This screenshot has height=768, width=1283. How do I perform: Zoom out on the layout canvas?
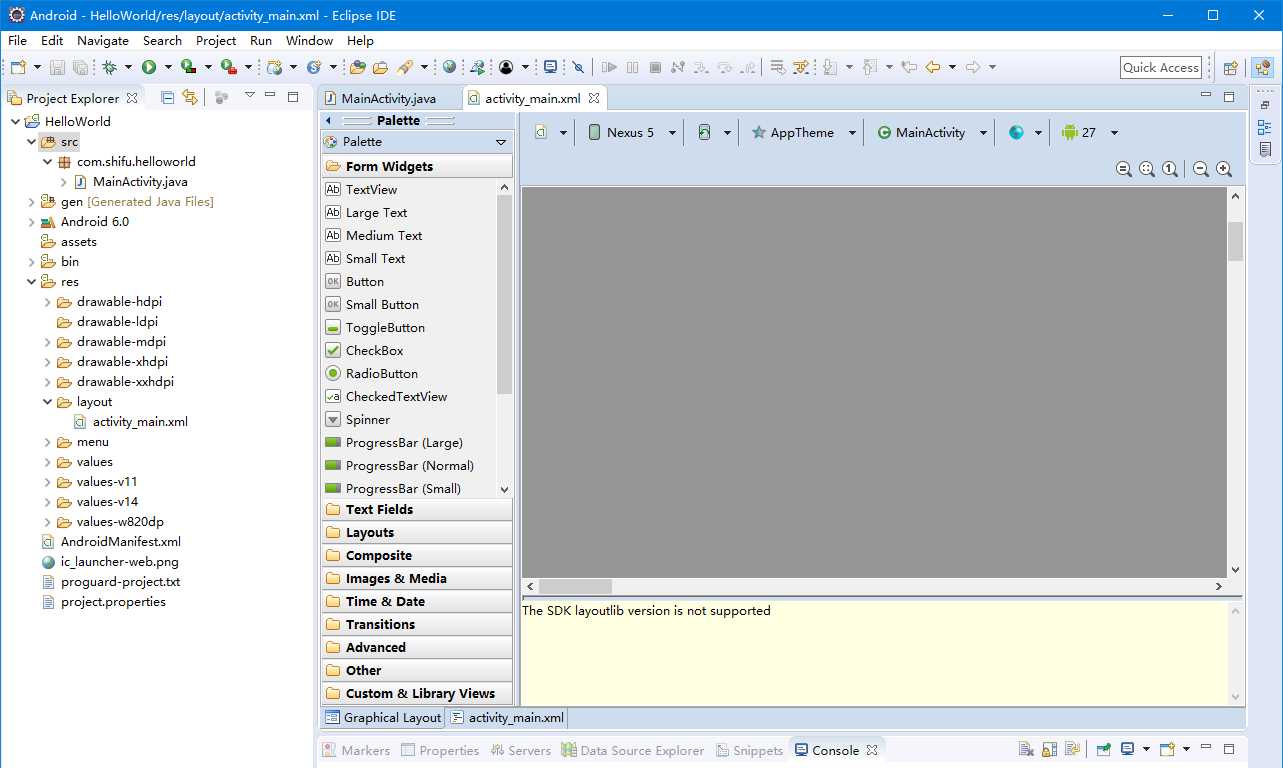coord(1201,169)
